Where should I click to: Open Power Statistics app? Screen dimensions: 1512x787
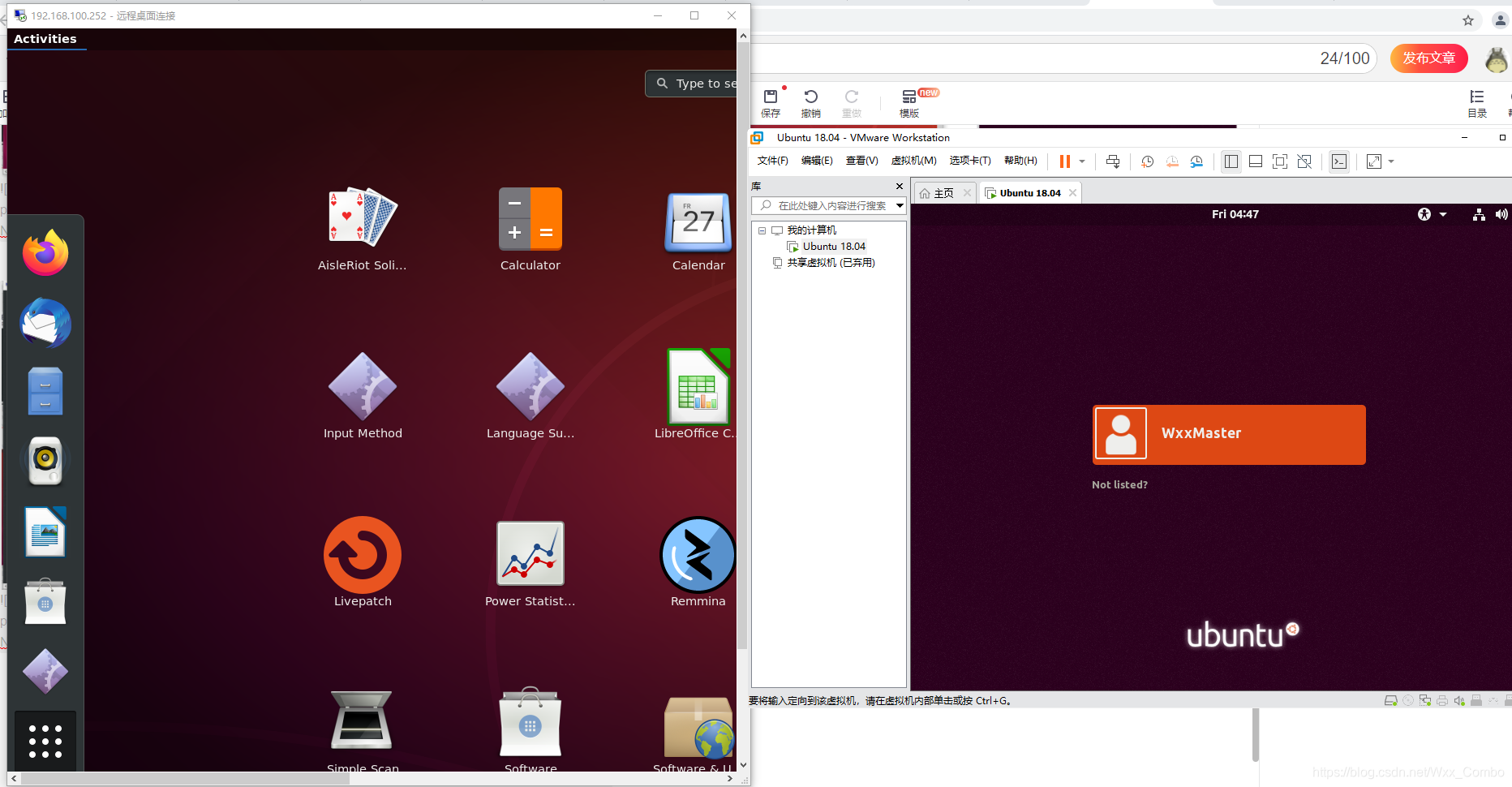(x=530, y=563)
